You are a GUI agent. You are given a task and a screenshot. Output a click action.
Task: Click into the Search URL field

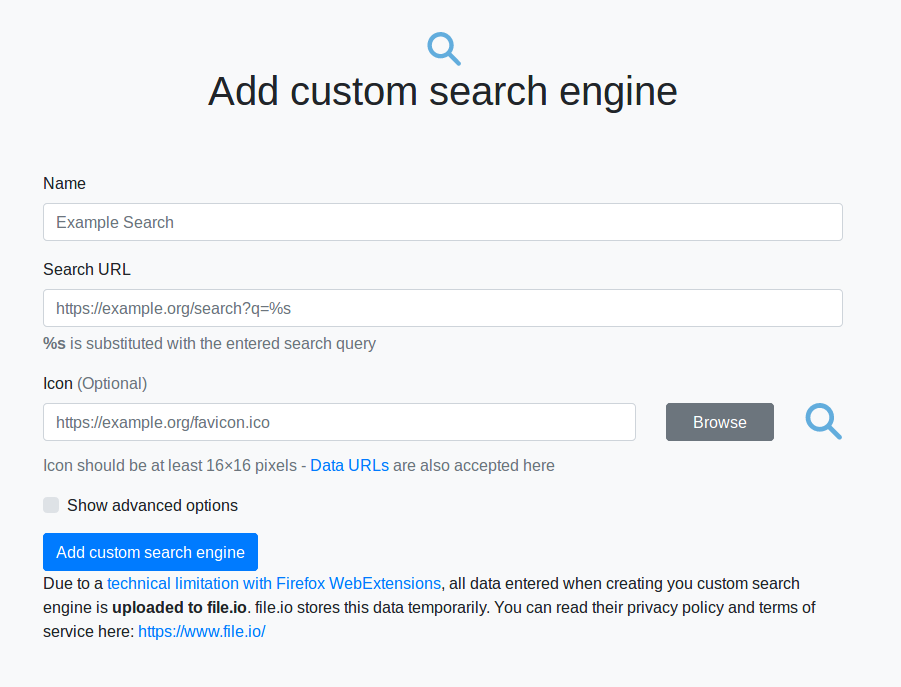point(442,308)
